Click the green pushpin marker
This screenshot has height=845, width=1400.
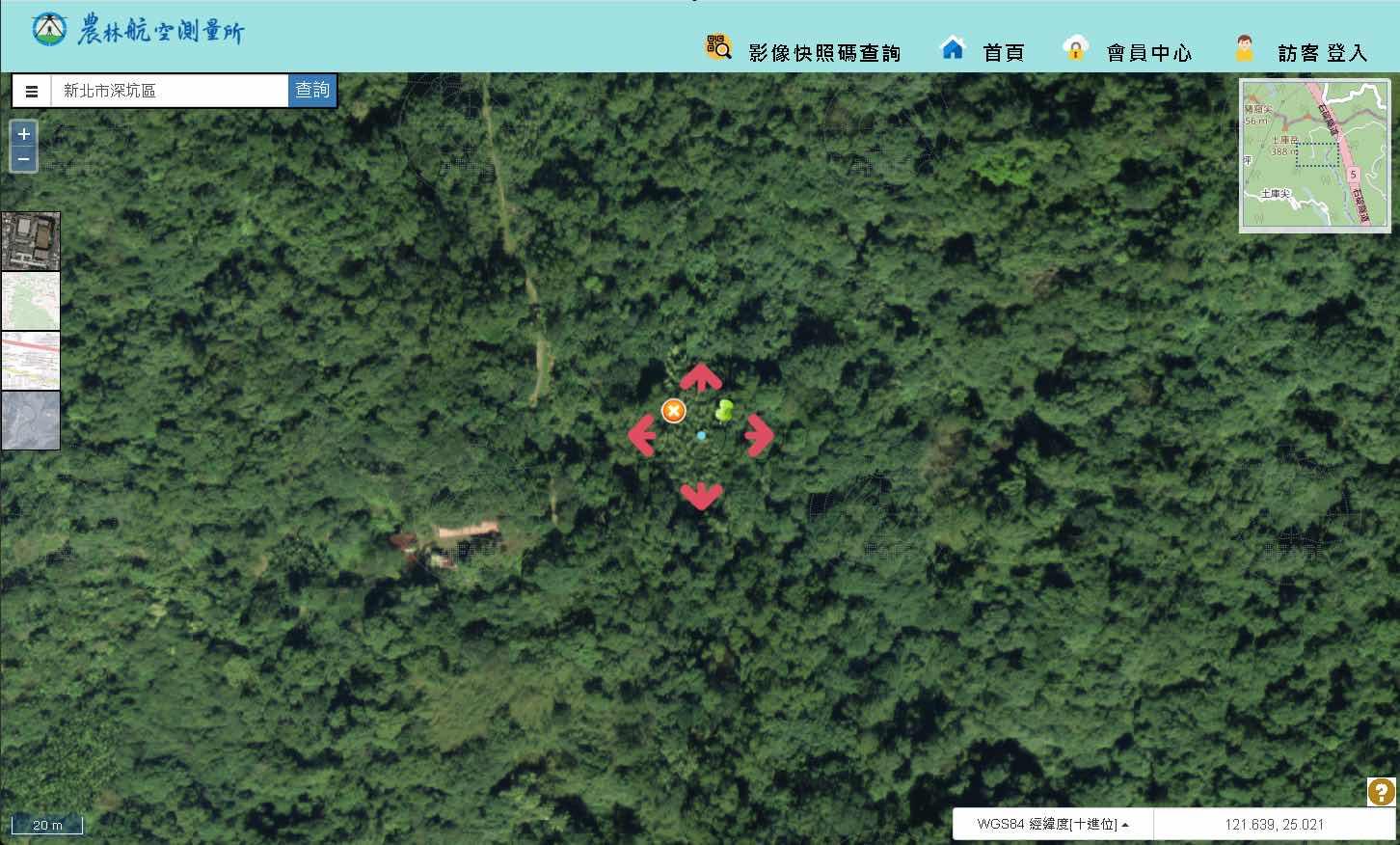724,411
